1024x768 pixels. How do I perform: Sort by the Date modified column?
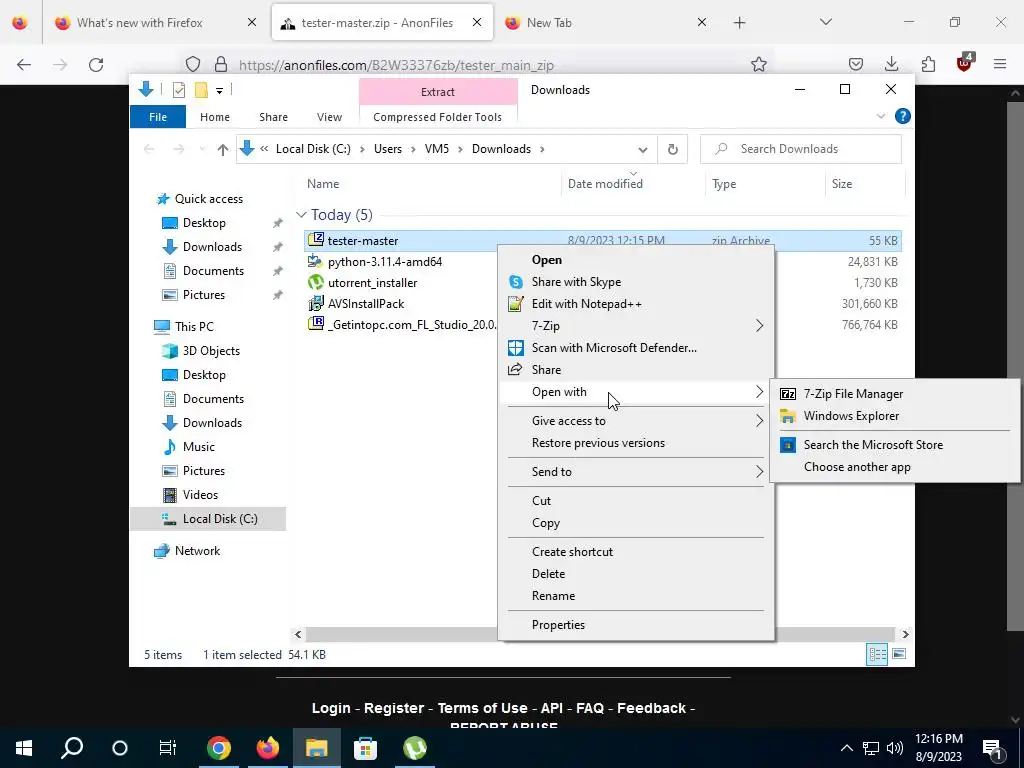point(605,184)
